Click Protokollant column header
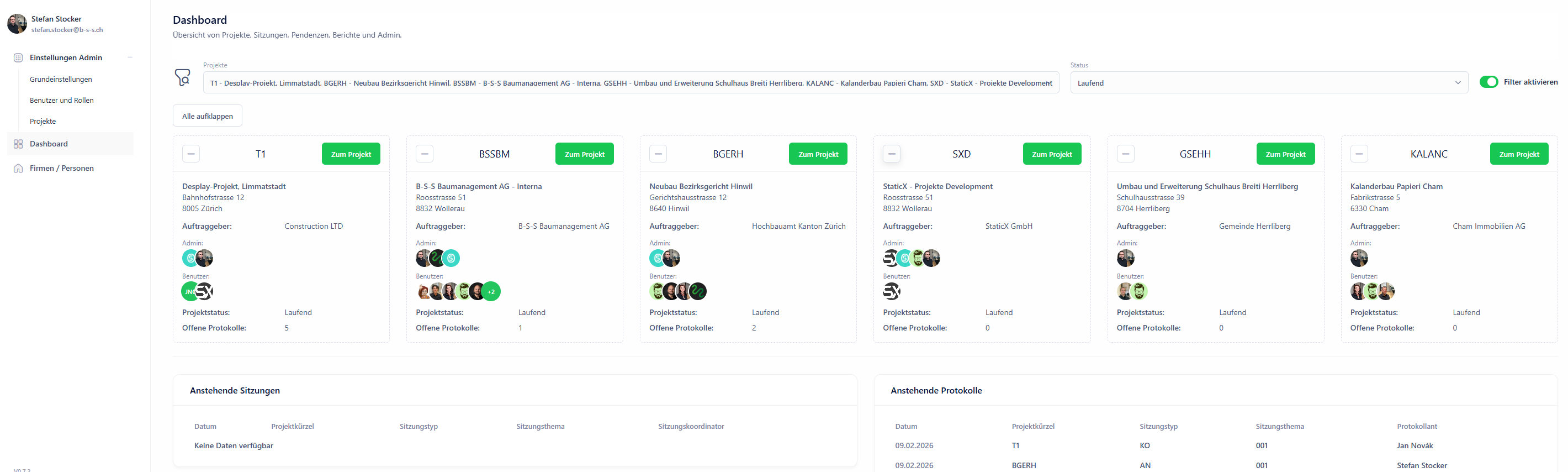 tap(1417, 426)
